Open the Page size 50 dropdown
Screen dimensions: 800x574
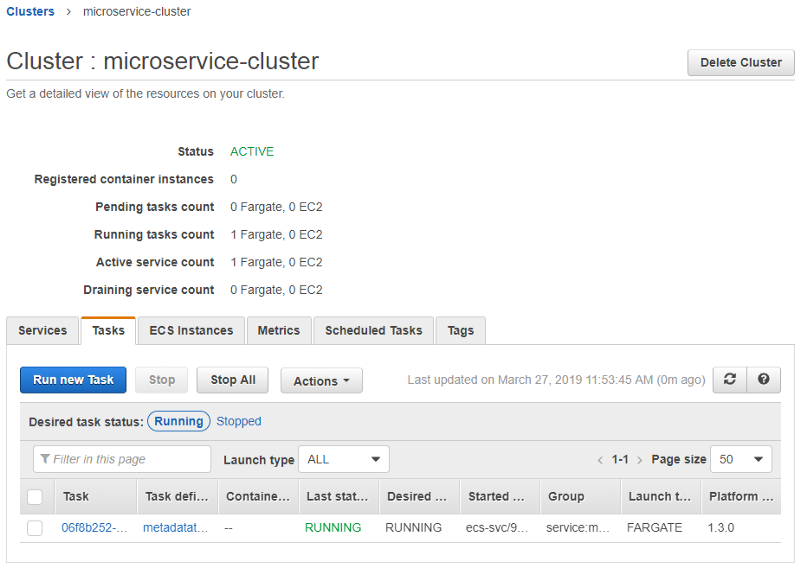[741, 459]
